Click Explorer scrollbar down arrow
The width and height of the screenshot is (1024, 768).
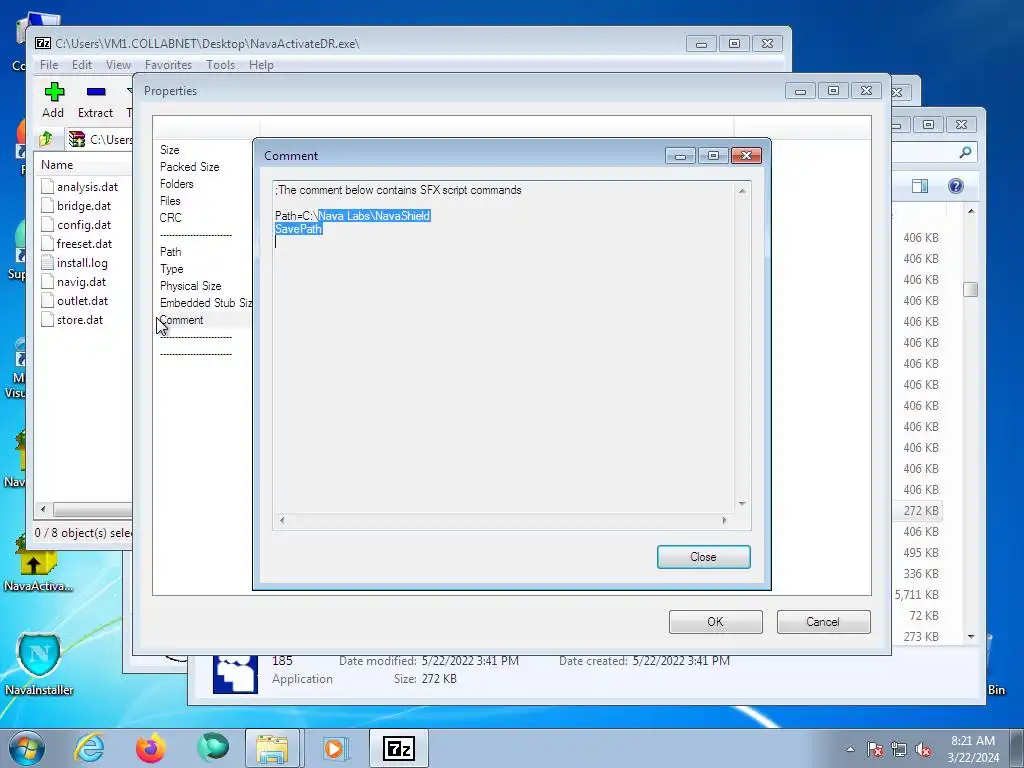(x=970, y=636)
